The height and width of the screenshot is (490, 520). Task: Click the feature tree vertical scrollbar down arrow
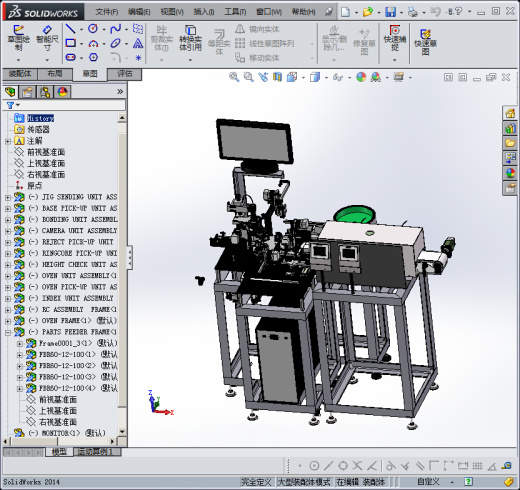pos(122,432)
